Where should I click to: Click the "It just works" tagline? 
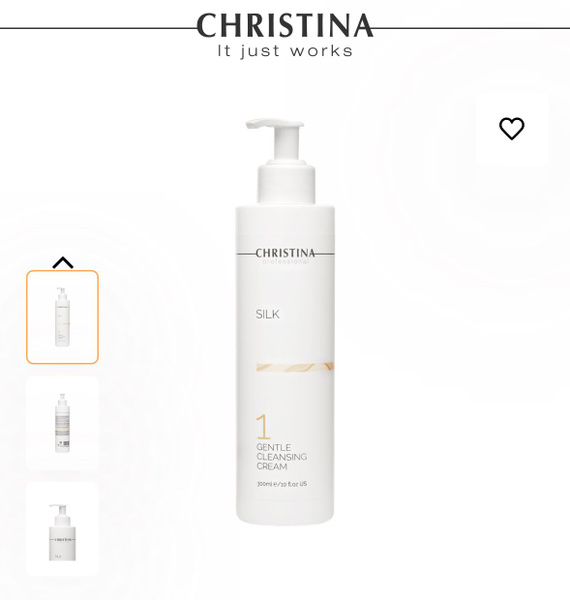tap(285, 51)
